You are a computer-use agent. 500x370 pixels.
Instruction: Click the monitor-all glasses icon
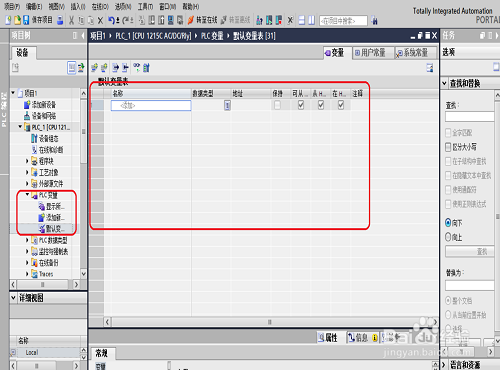(x=136, y=67)
